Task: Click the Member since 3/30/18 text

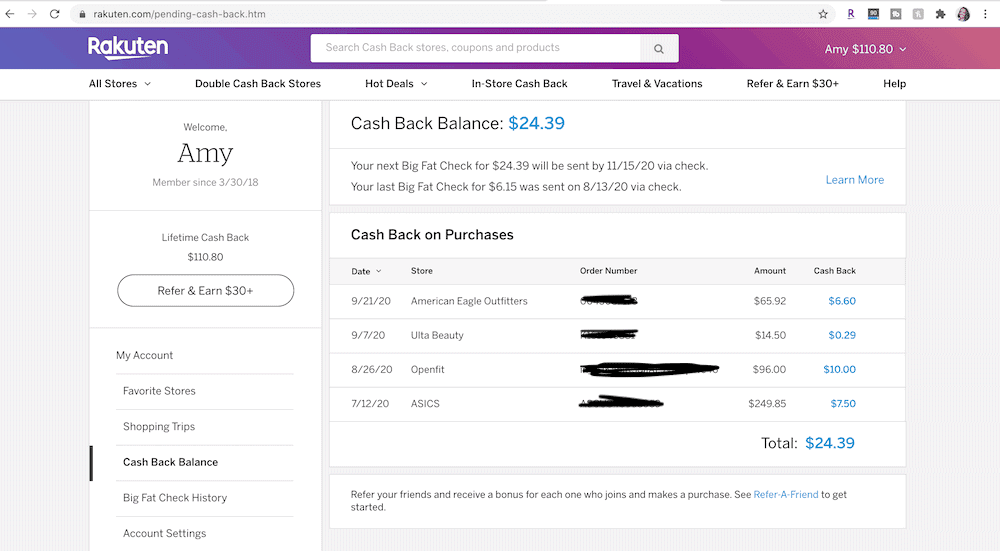Action: pyautogui.click(x=205, y=182)
